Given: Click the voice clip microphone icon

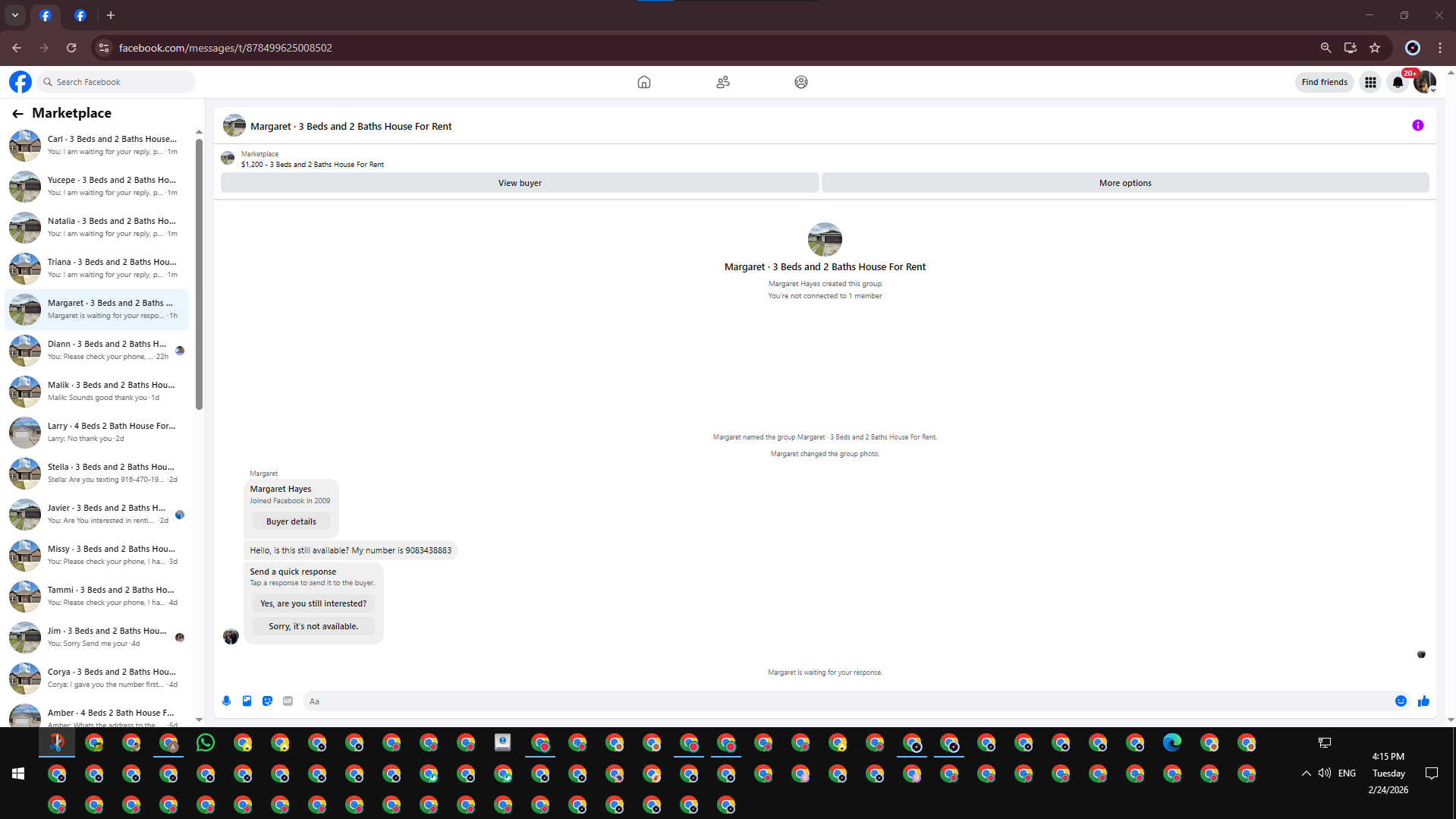Looking at the screenshot, I should pyautogui.click(x=226, y=701).
